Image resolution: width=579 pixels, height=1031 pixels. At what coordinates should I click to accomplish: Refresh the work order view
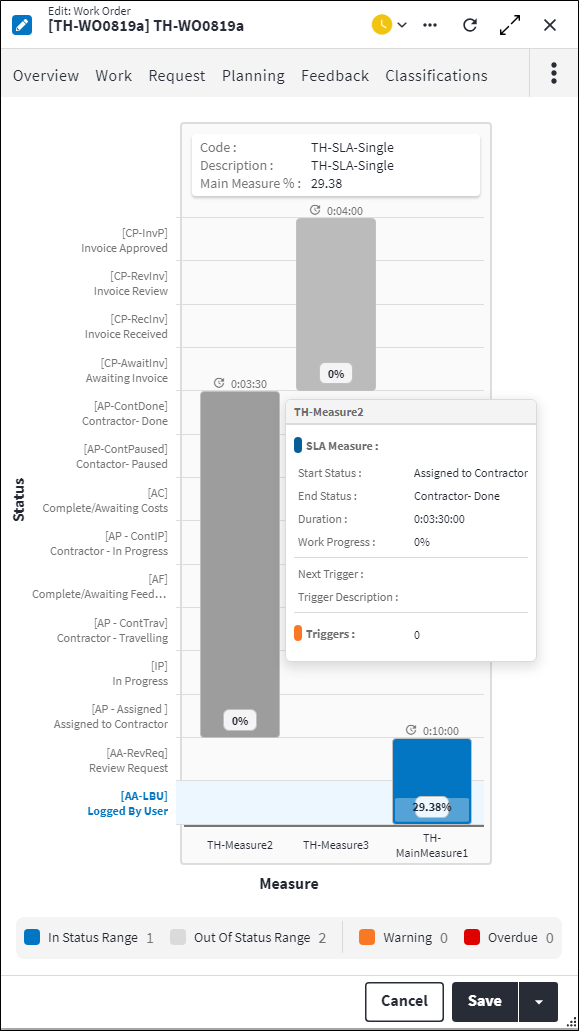click(x=470, y=25)
